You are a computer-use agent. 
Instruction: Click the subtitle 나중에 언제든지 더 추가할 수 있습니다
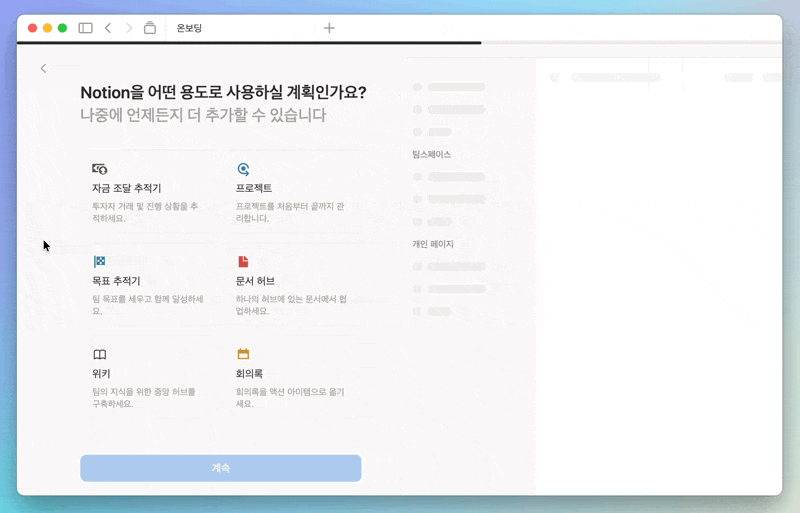click(203, 115)
